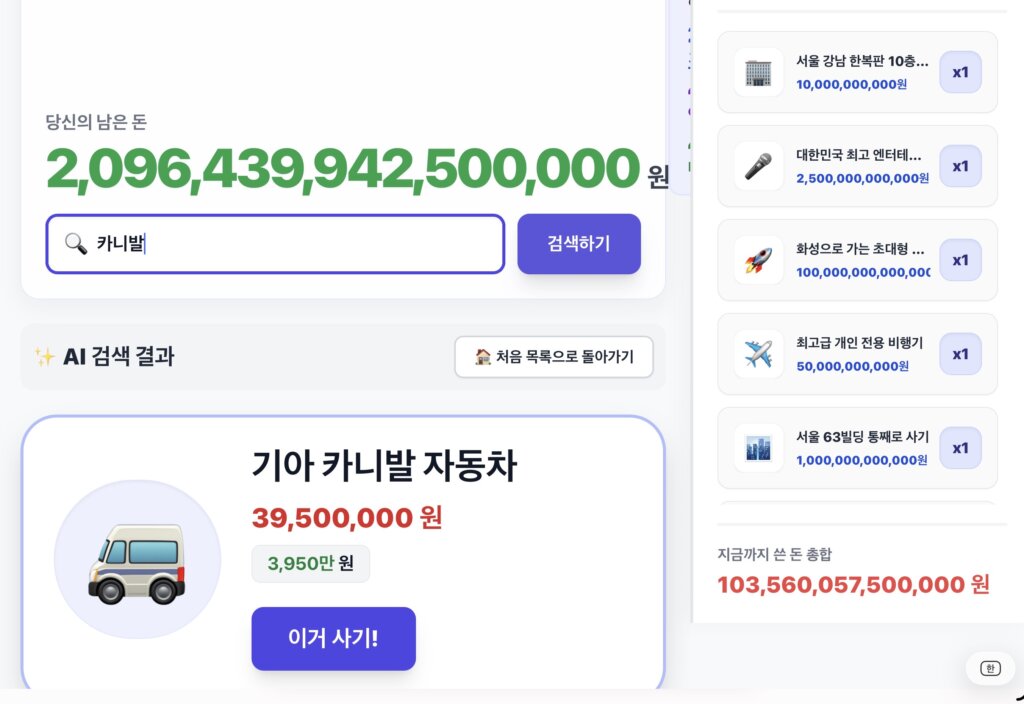Viewport: 1024px width, 704px height.
Task: Click x1 badge on private airplane item
Action: pos(960,355)
